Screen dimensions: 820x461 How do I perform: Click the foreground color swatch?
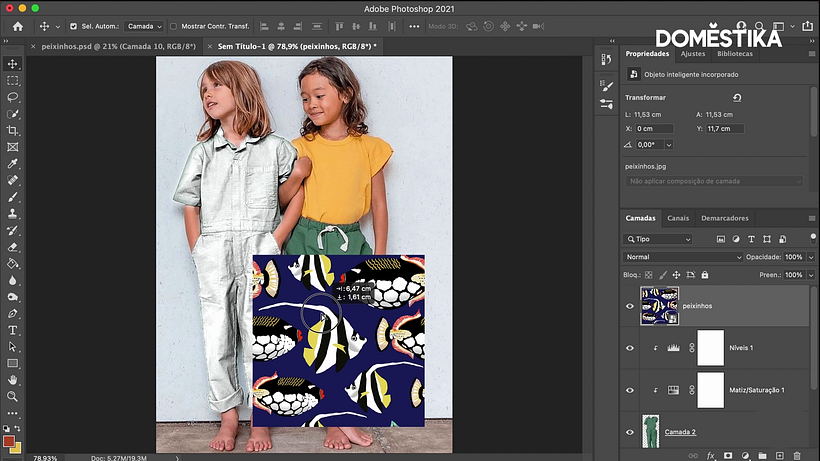click(9, 442)
